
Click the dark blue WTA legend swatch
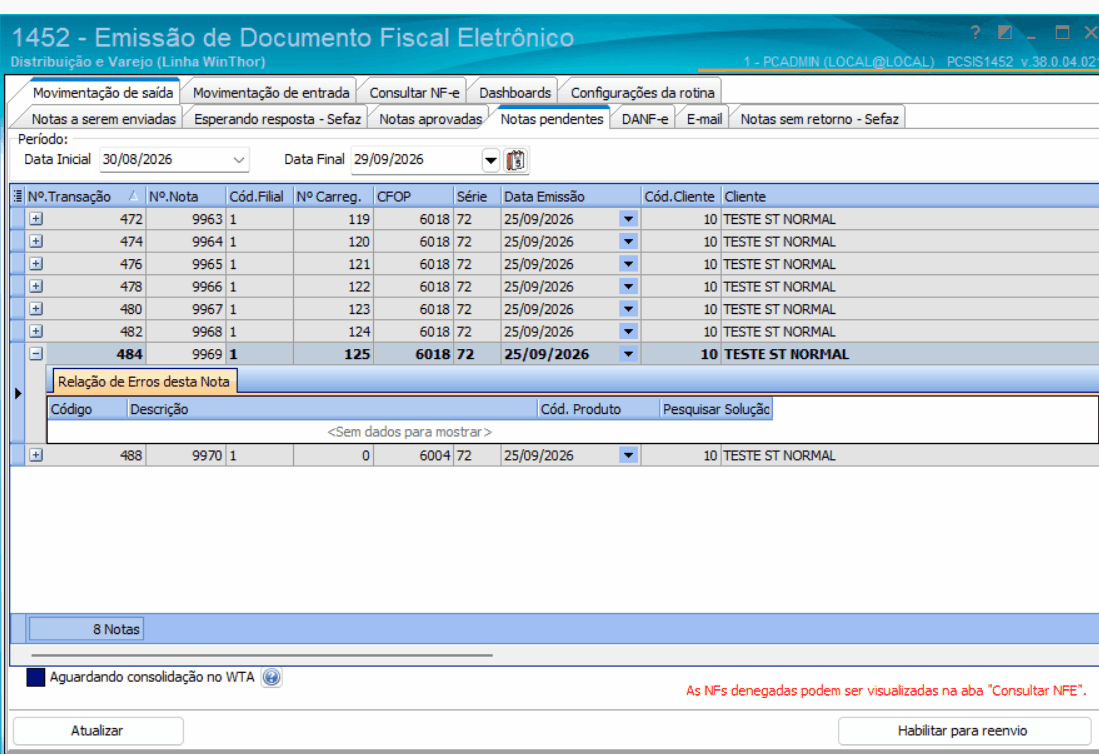[x=36, y=677]
